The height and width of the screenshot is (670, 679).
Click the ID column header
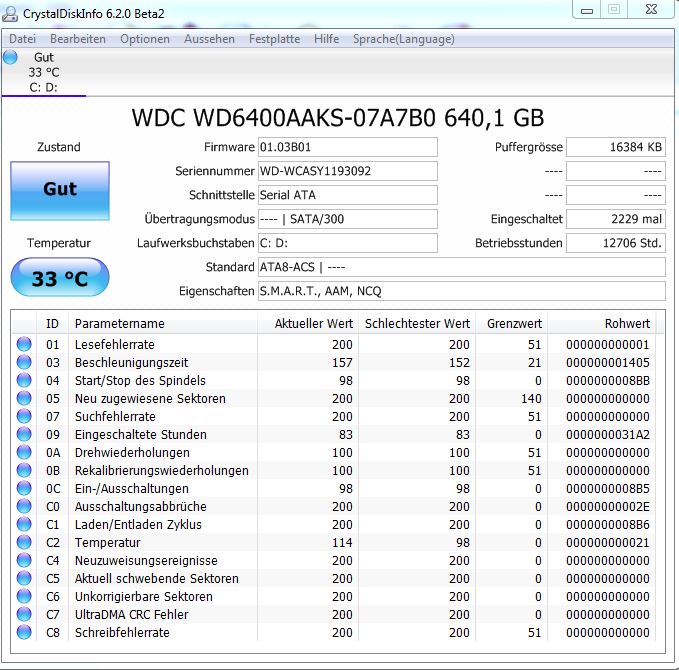coord(52,324)
